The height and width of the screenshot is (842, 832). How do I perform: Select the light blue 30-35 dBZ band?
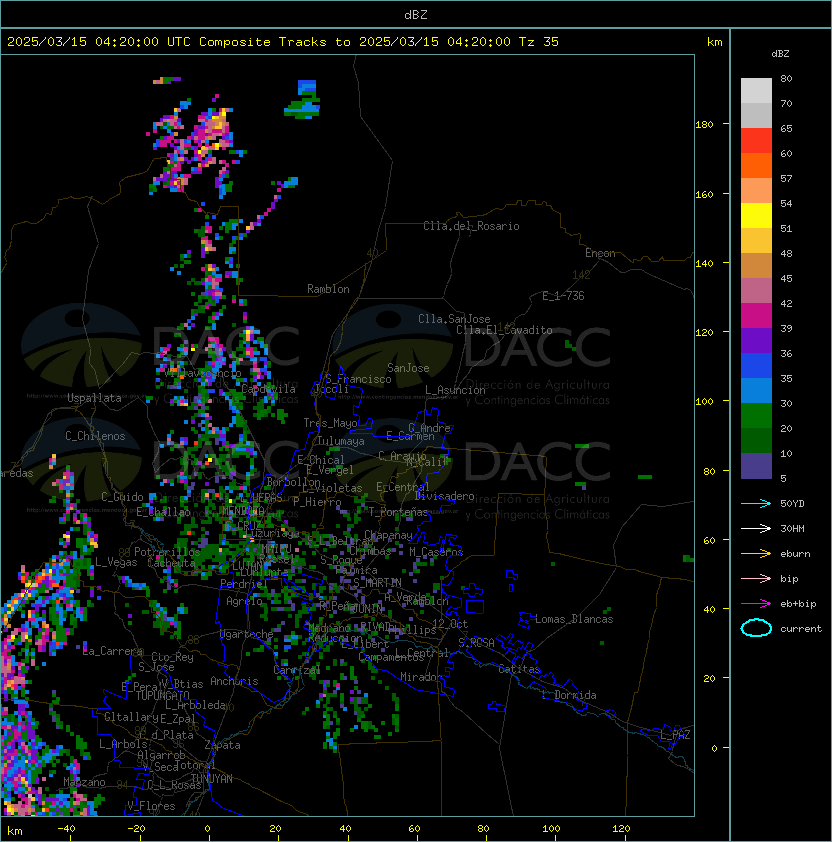756,390
